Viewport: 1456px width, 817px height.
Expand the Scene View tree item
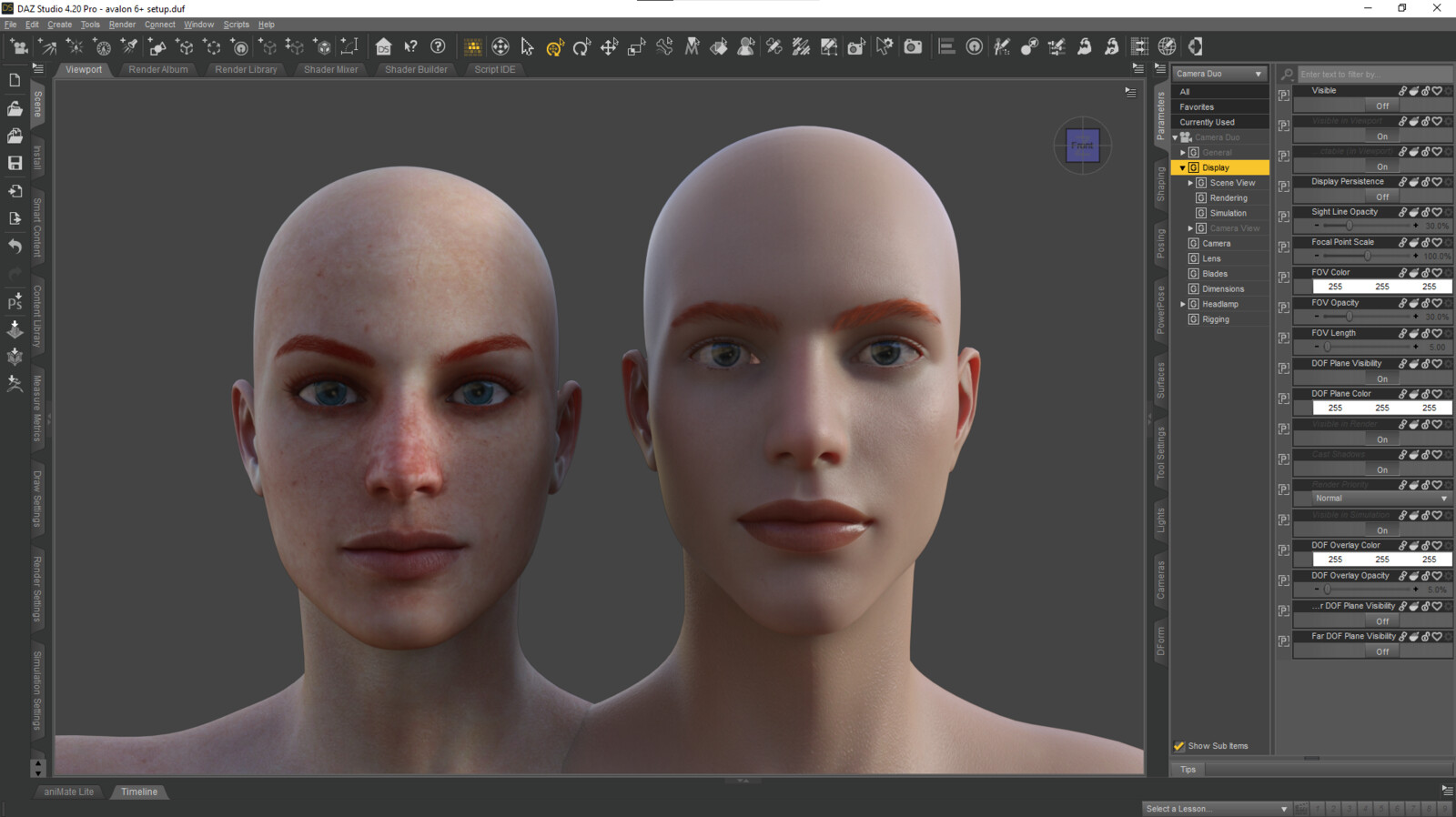[x=1190, y=183]
